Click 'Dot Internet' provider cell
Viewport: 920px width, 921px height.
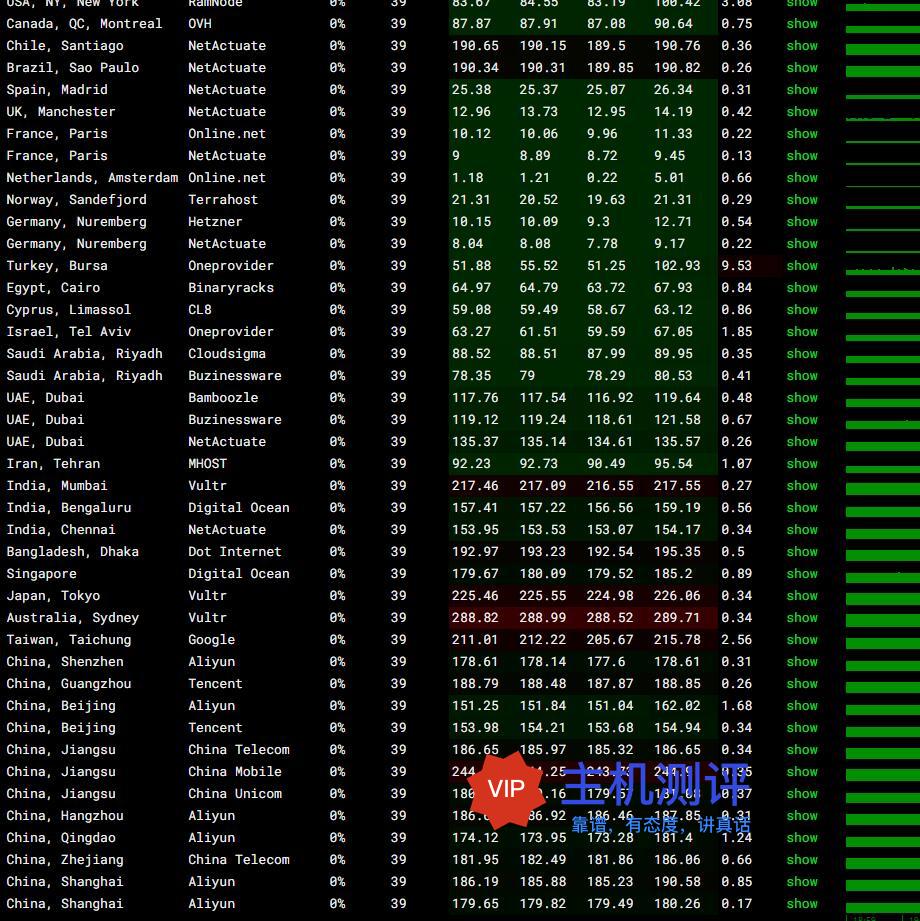click(234, 552)
